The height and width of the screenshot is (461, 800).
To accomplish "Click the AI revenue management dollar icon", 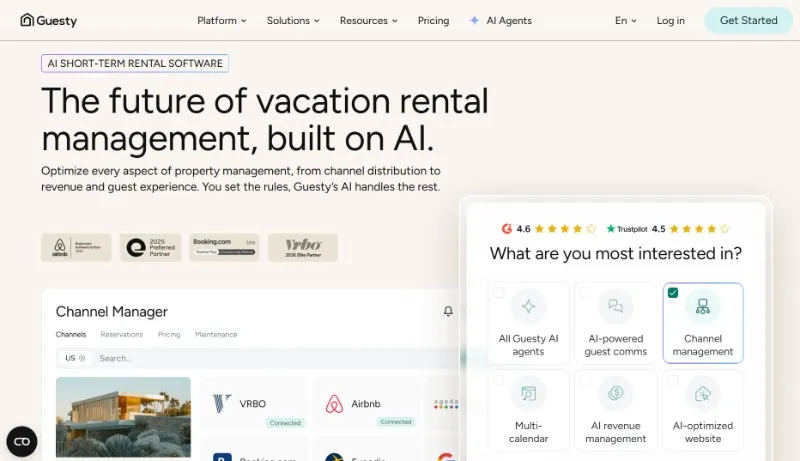I will (615, 393).
